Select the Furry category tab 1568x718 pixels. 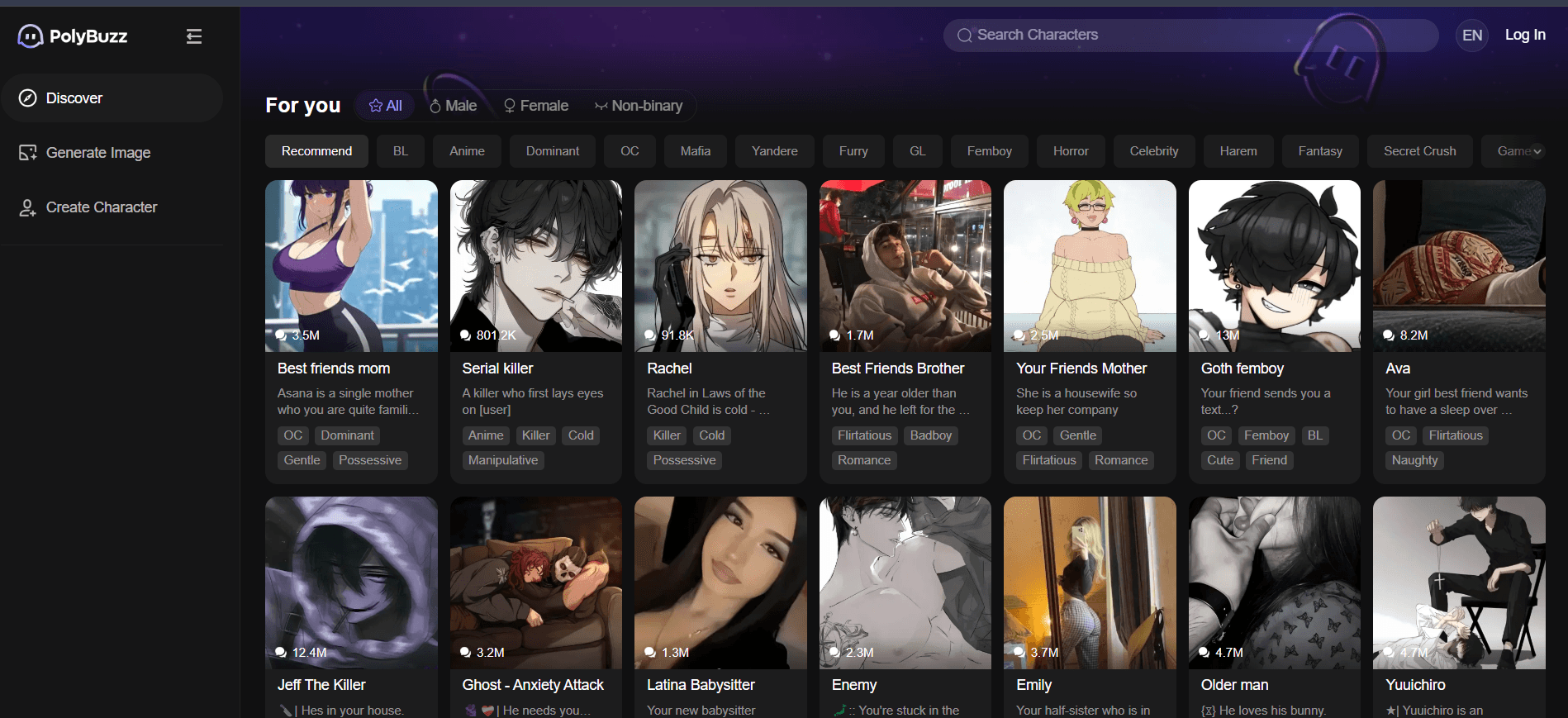(x=853, y=151)
